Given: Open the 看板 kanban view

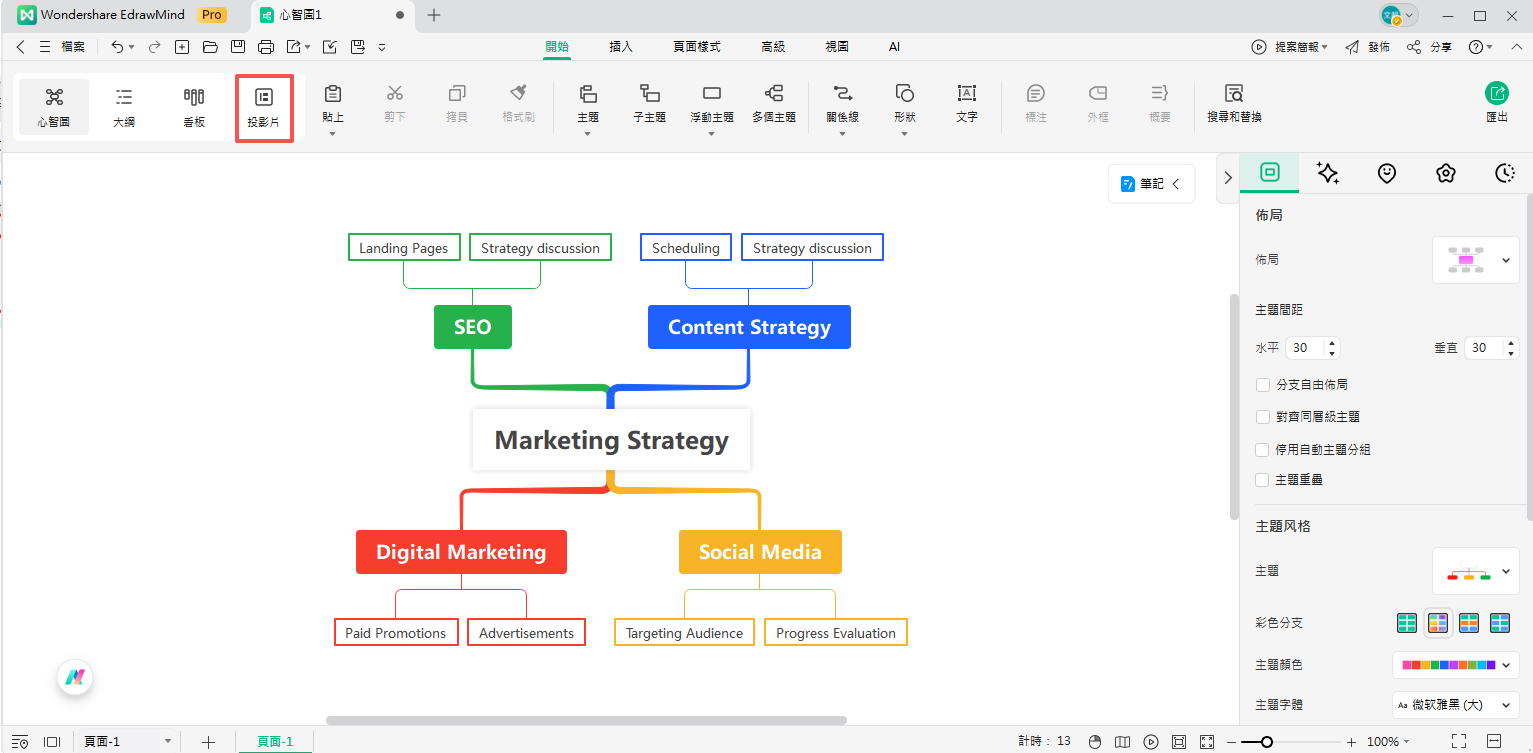Looking at the screenshot, I should tap(194, 107).
